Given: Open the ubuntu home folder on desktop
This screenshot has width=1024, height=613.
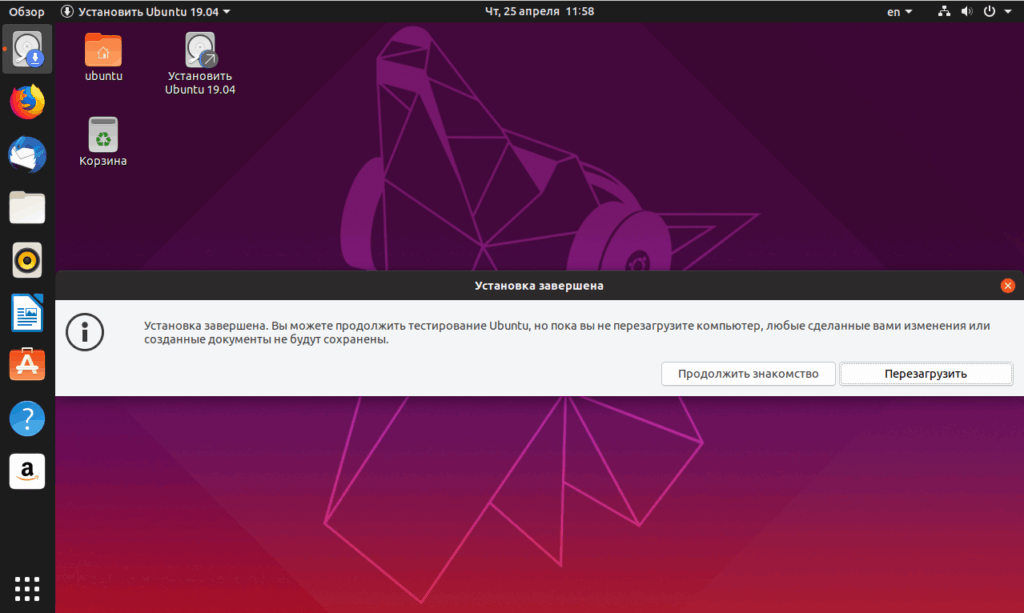Looking at the screenshot, I should [x=103, y=57].
